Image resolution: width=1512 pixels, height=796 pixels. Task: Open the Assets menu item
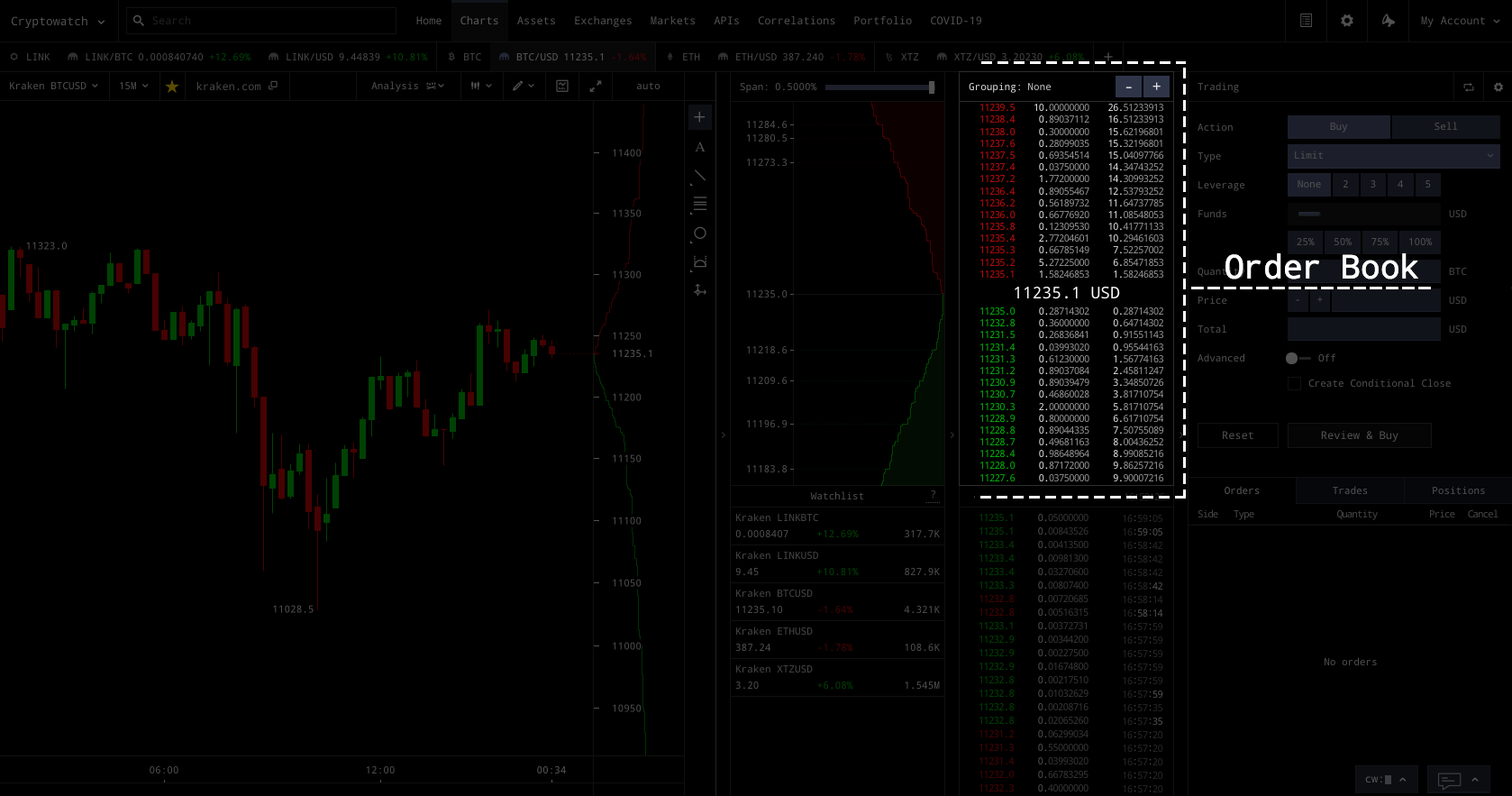[536, 21]
